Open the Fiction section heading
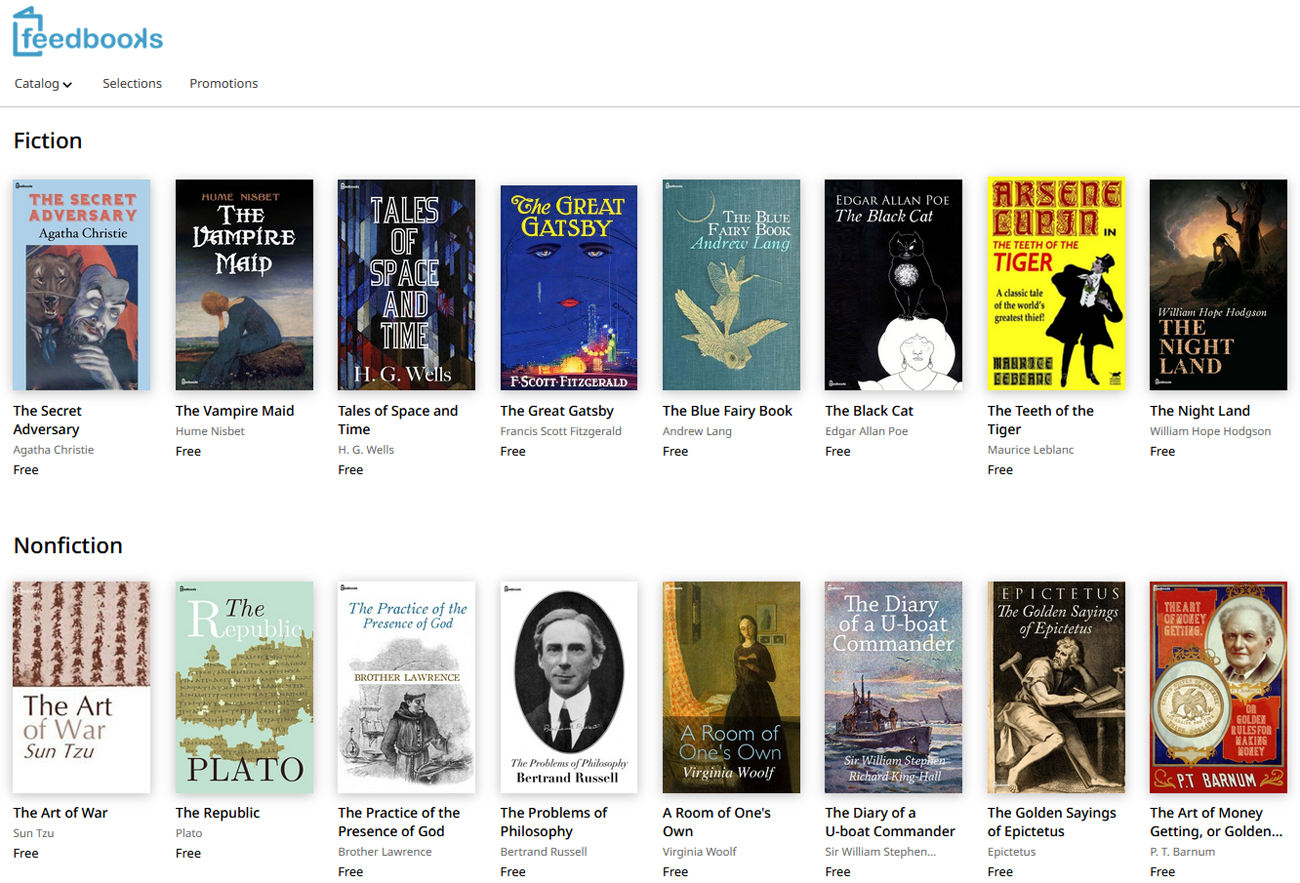This screenshot has width=1300, height=883. pyautogui.click(x=48, y=141)
